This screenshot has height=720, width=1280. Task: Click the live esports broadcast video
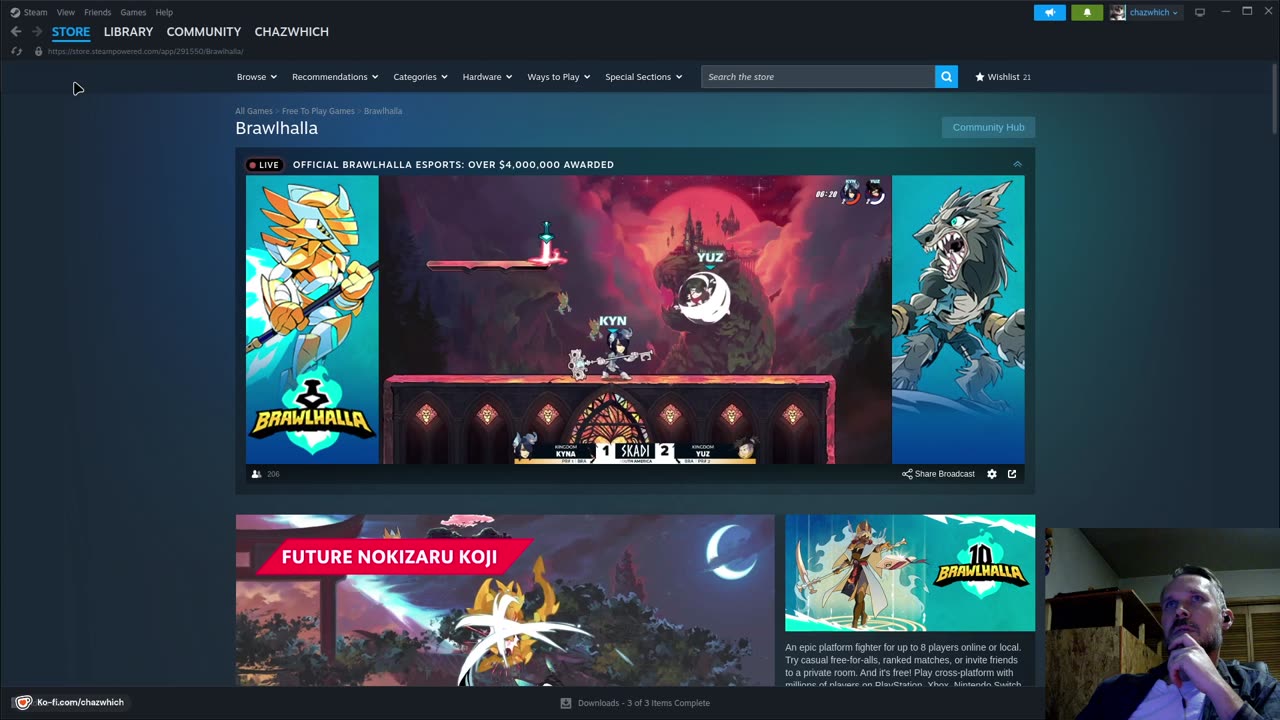coord(635,320)
